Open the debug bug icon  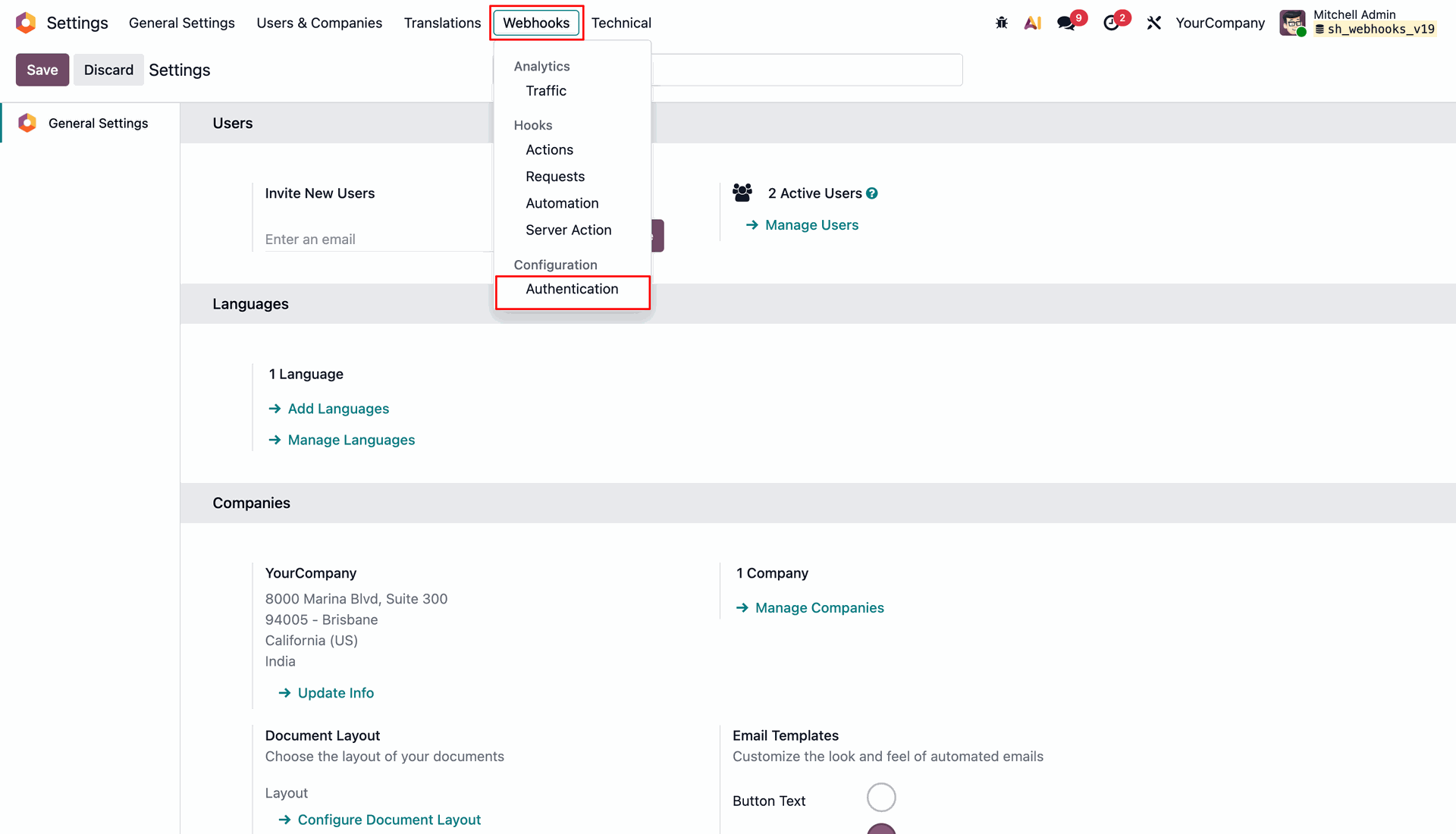[x=1002, y=23]
